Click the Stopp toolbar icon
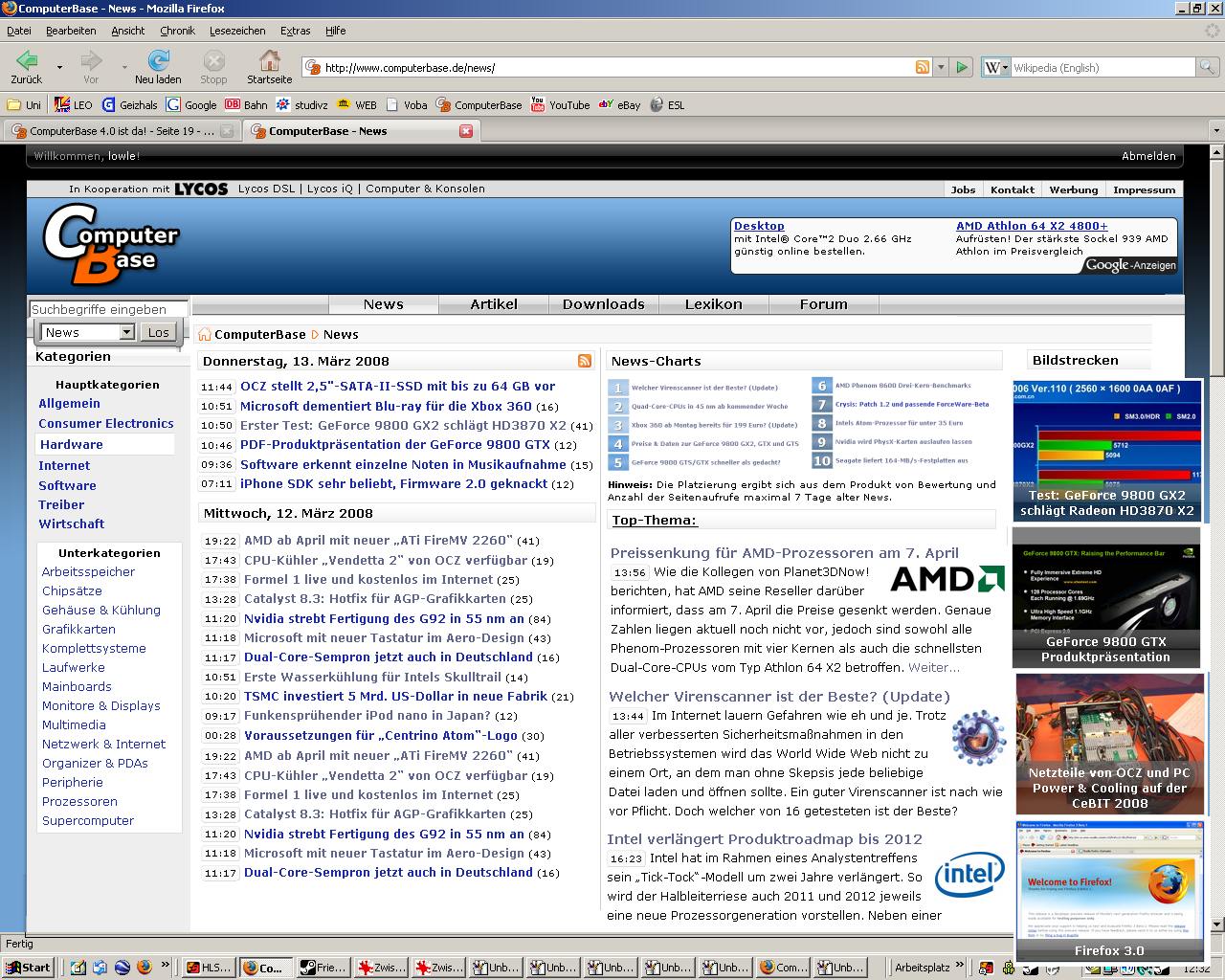 tap(213, 67)
